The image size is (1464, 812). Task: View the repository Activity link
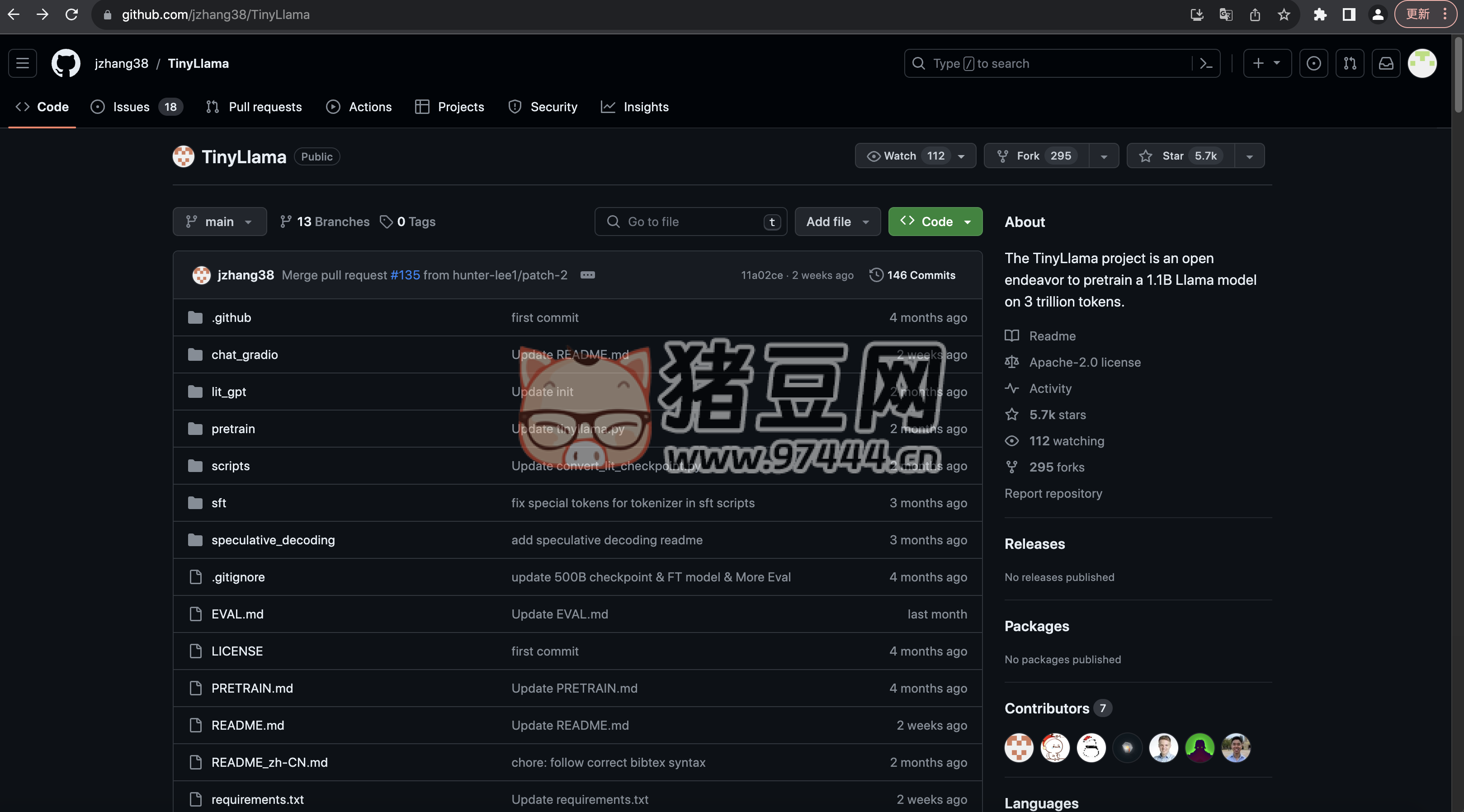pyautogui.click(x=1050, y=389)
